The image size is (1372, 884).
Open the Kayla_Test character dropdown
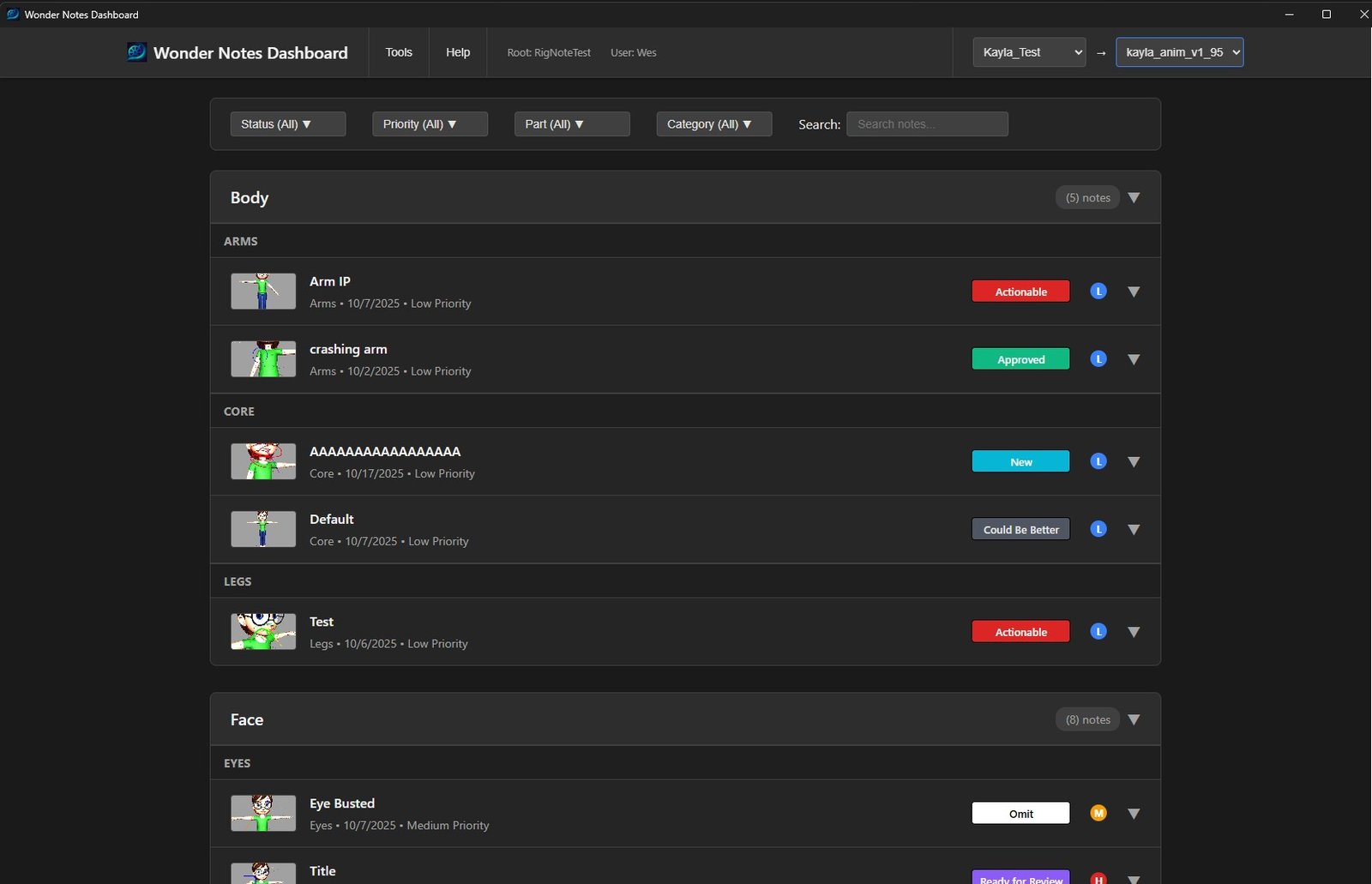point(1028,51)
